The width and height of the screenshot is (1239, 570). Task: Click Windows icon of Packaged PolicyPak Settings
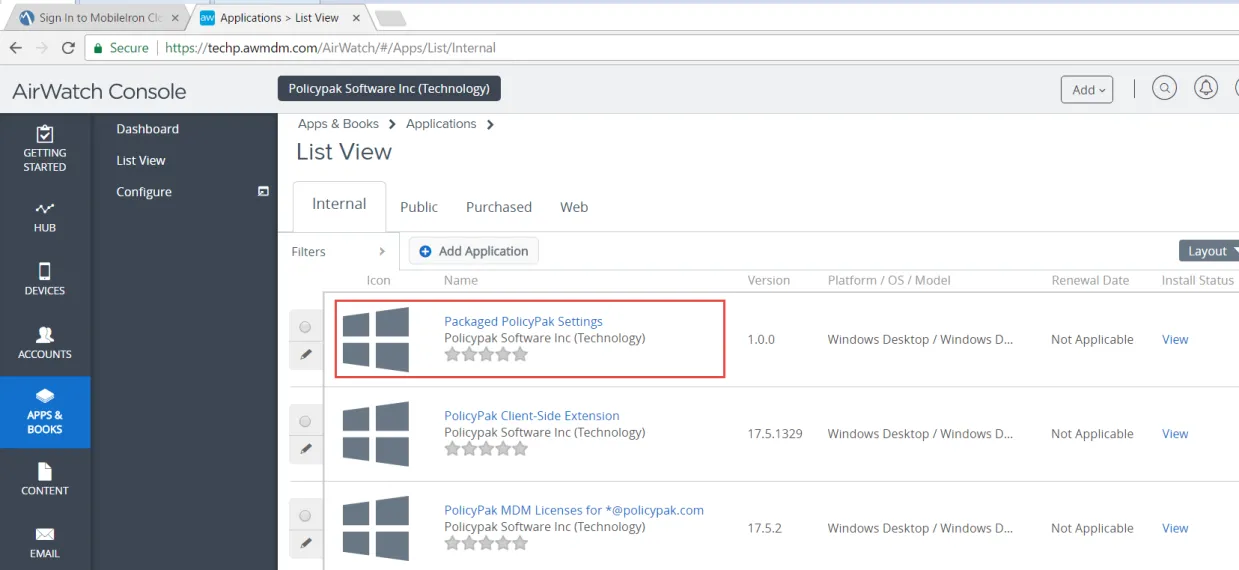click(x=376, y=340)
